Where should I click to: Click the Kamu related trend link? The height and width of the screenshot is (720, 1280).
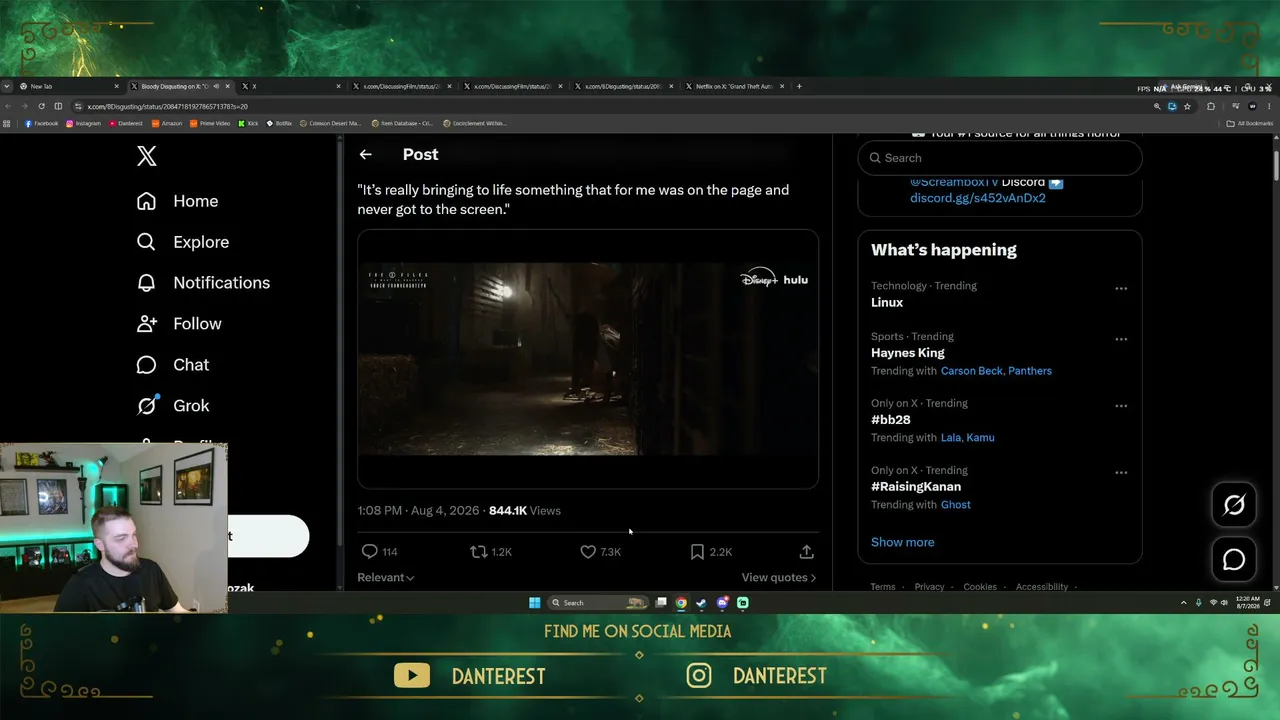point(981,438)
